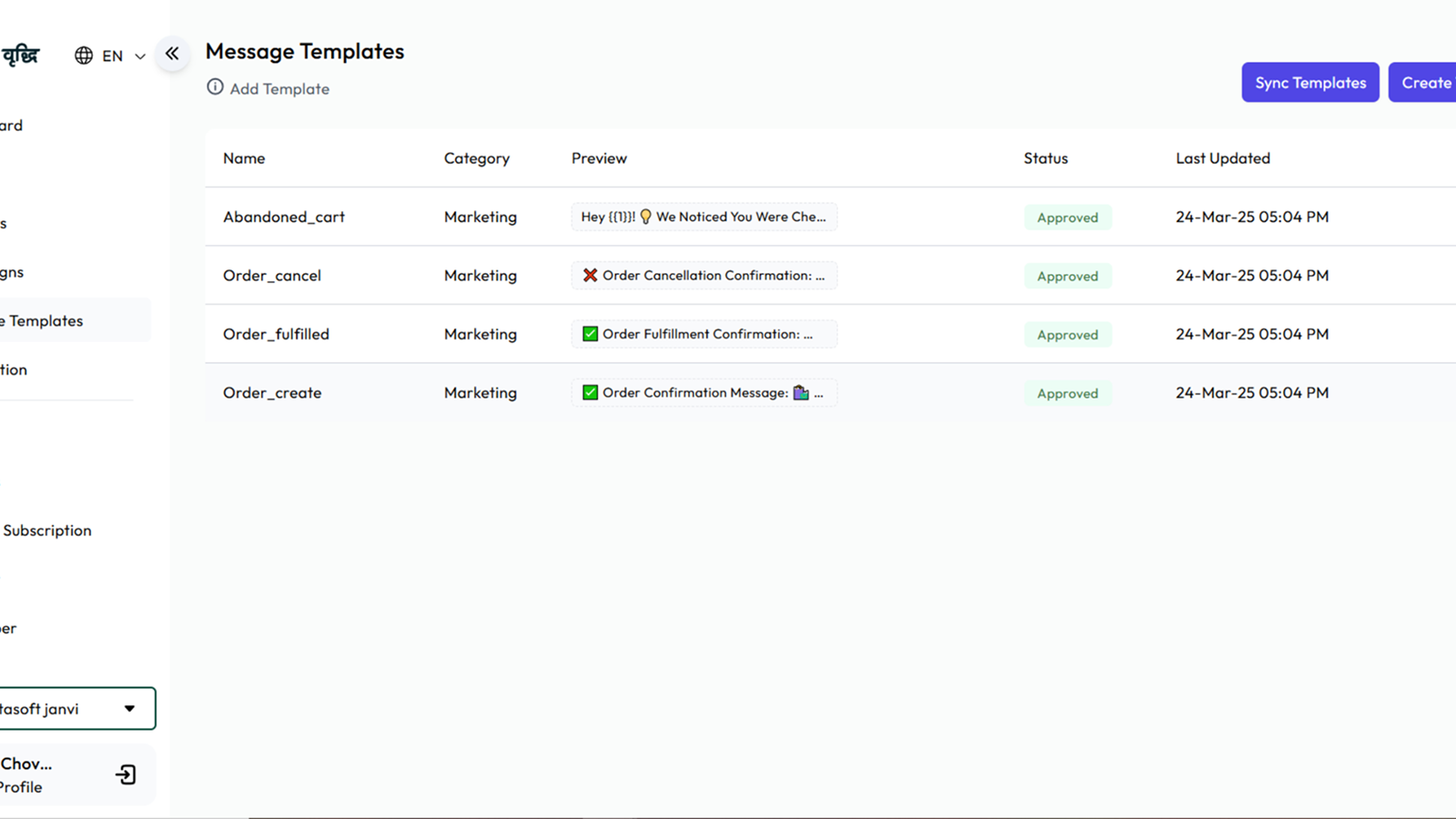Select the Order_create template row name
The image size is (1456, 819).
tap(272, 393)
